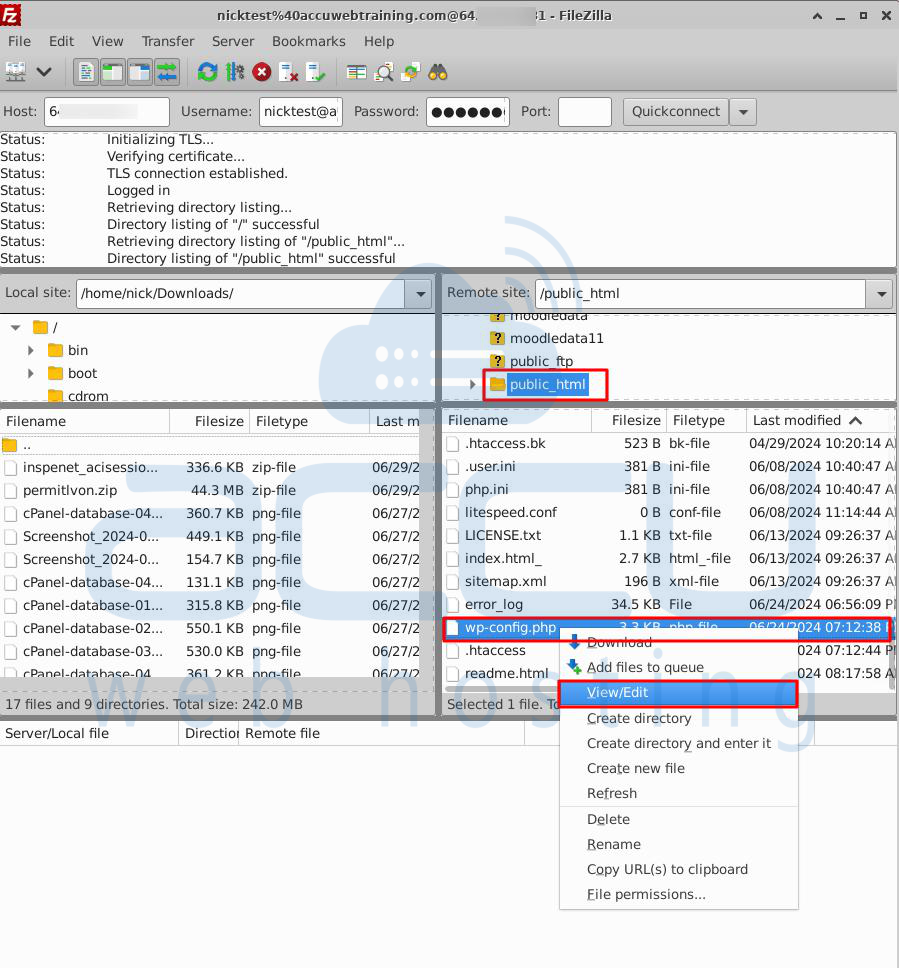Open the File menu
The height and width of the screenshot is (968, 899).
pos(19,41)
